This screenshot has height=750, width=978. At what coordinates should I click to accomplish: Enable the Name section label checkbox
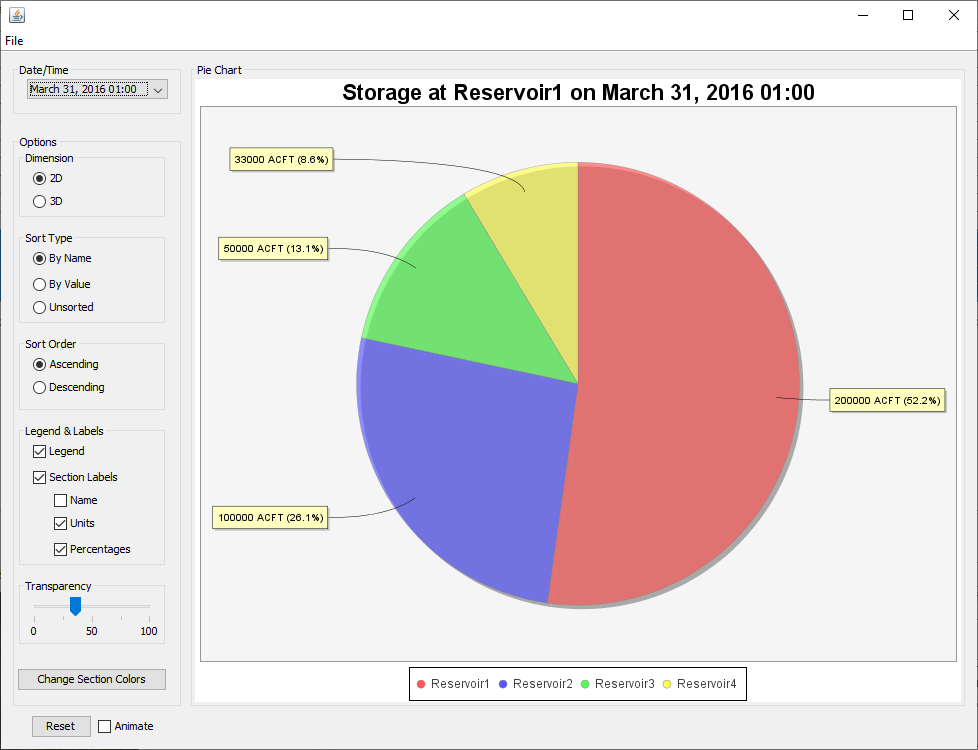pyautogui.click(x=61, y=500)
